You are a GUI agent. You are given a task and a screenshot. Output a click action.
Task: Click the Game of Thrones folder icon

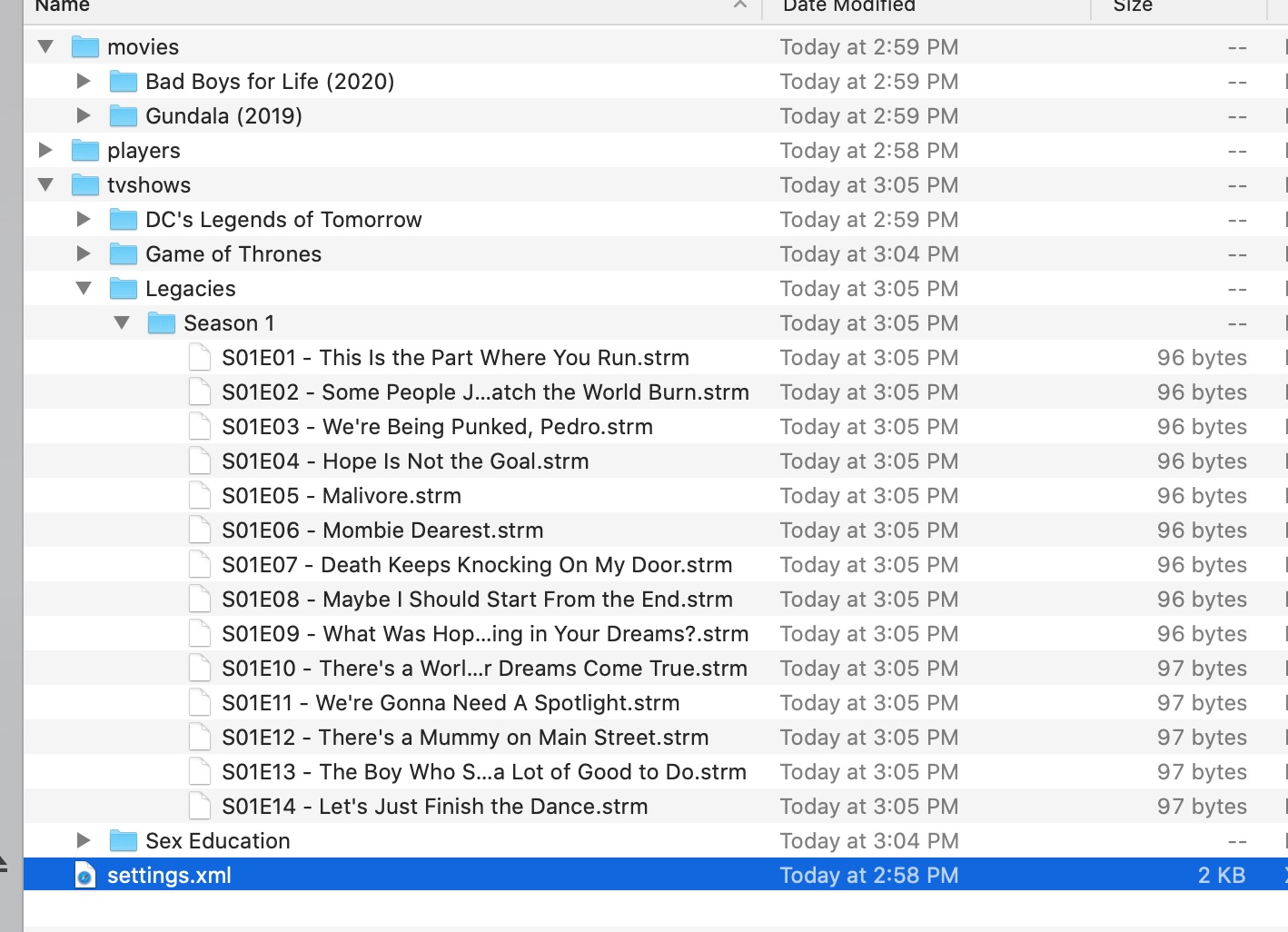pos(124,253)
